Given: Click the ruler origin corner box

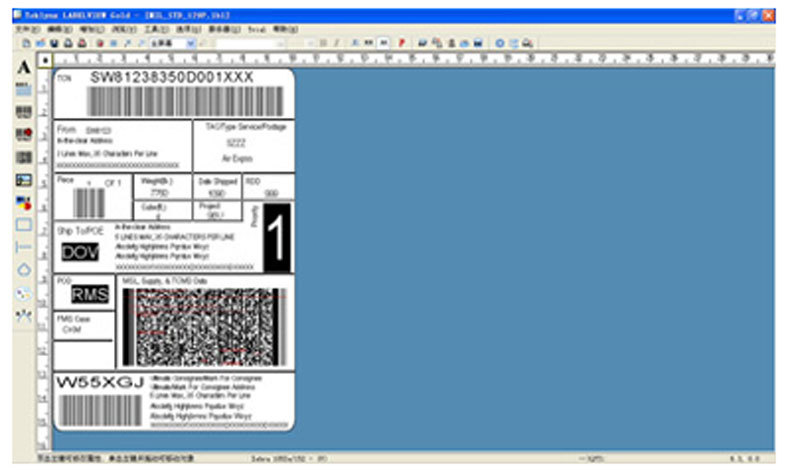Looking at the screenshot, I should pos(45,60).
